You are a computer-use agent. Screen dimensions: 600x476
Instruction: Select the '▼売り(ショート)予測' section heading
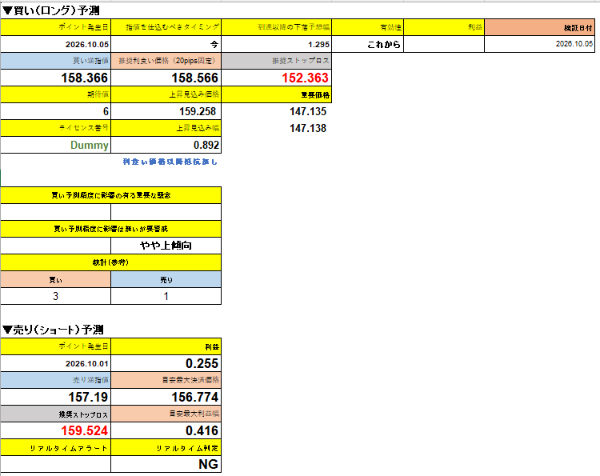coord(52,329)
